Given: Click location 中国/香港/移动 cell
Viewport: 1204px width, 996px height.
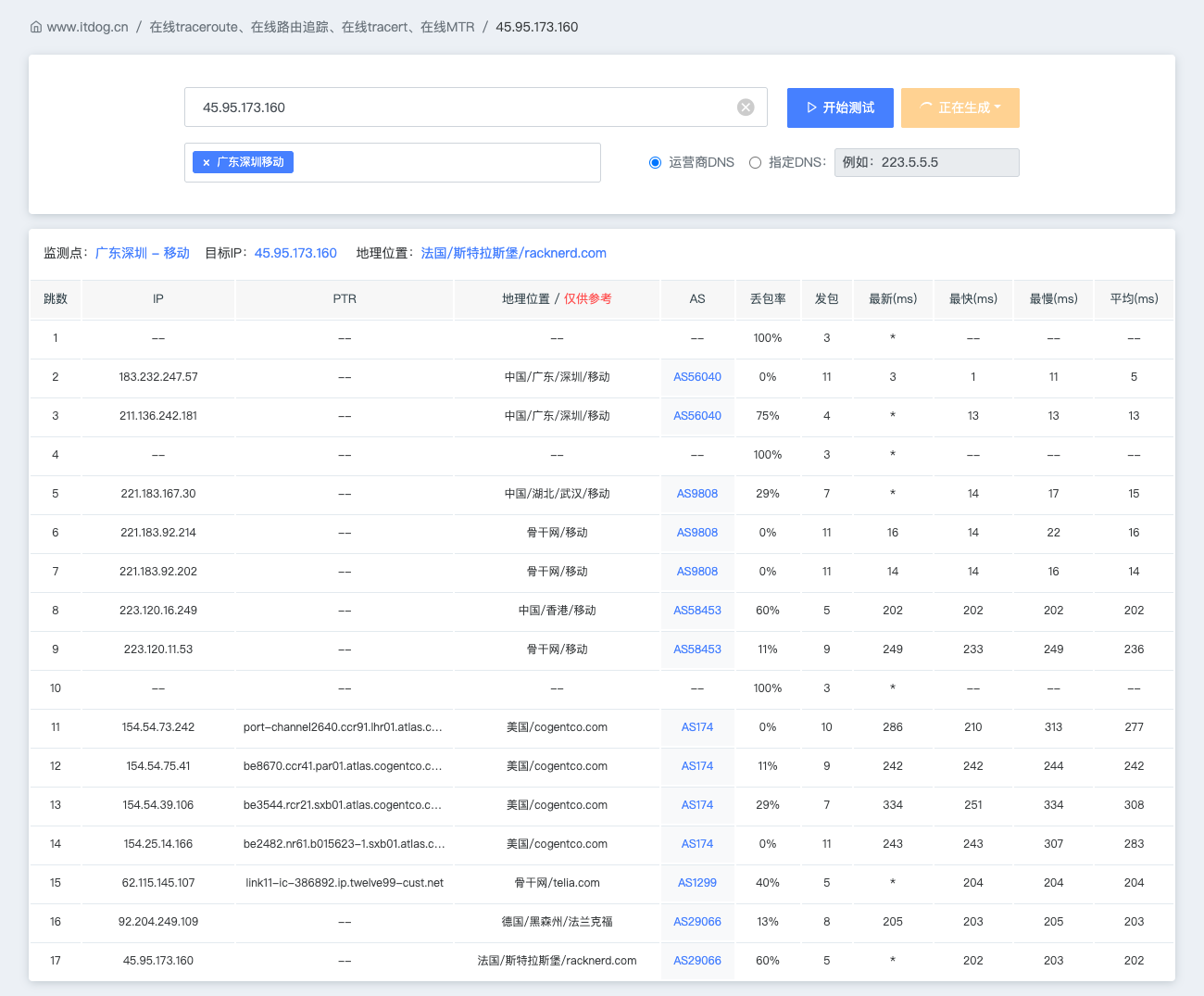Looking at the screenshot, I should [x=558, y=611].
